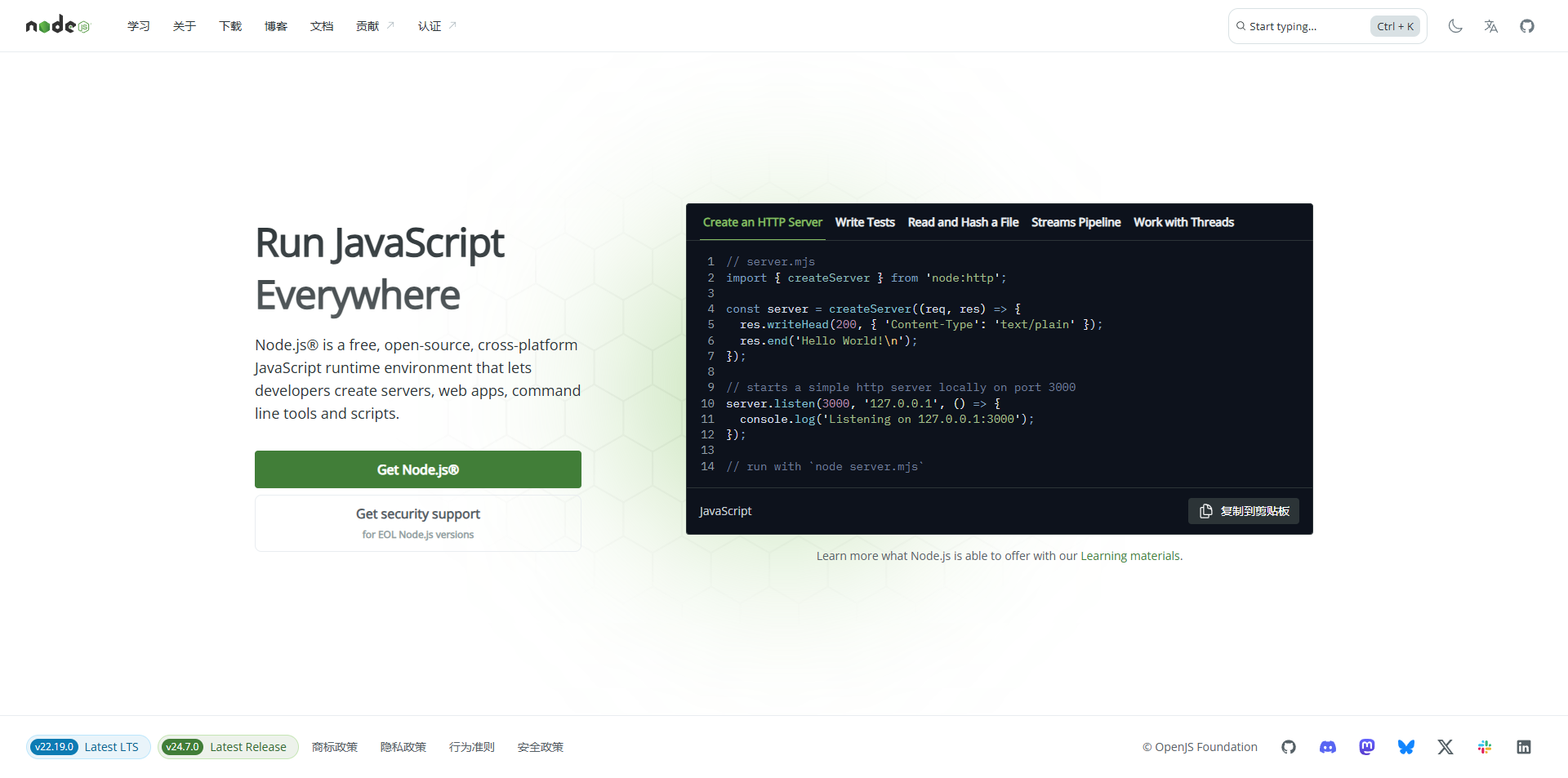1568x778 pixels.
Task: Click the line 'console.log('Listening on 127.0.0.1:3000');'
Action: [x=887, y=419]
